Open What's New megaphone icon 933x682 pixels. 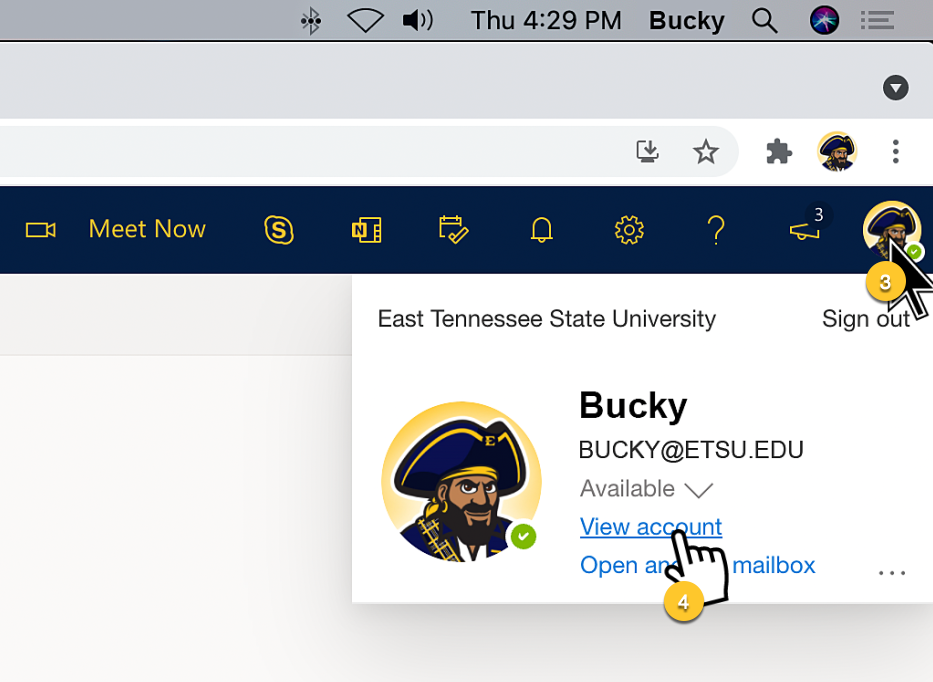click(x=804, y=231)
